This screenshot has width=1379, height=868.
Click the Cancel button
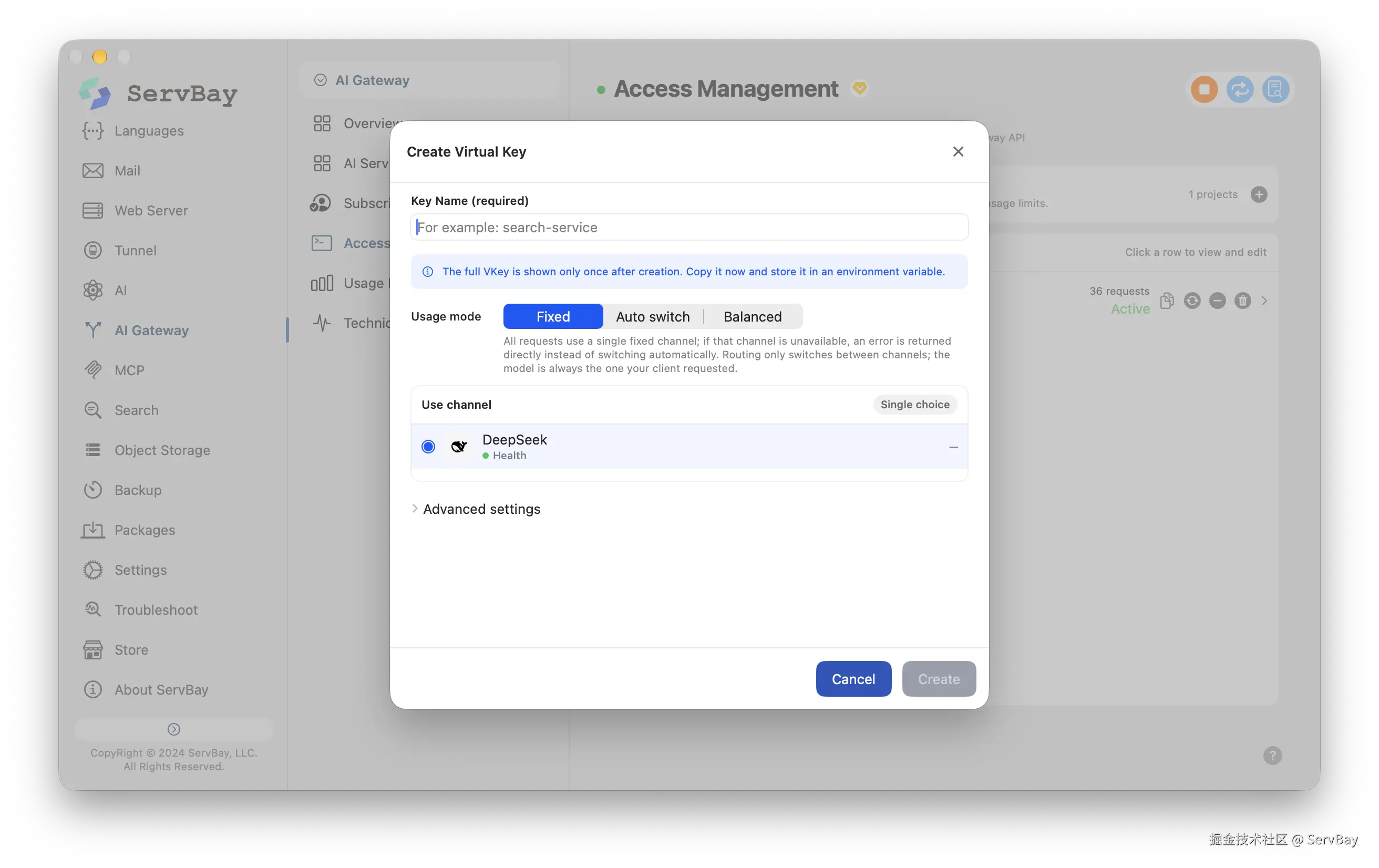pos(853,679)
